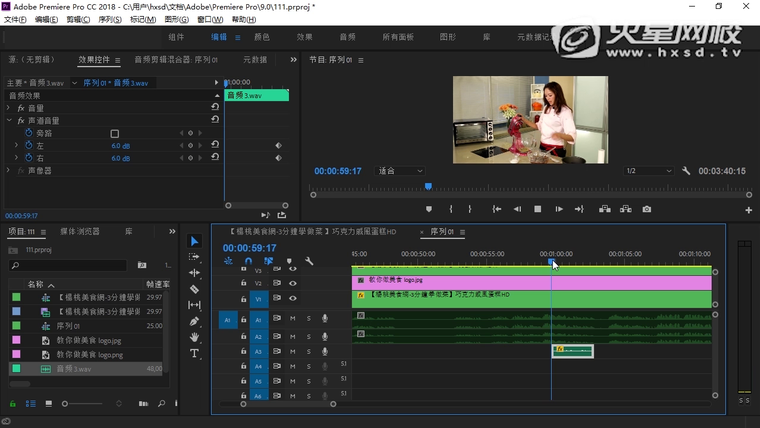Select the Pen tool

point(194,321)
